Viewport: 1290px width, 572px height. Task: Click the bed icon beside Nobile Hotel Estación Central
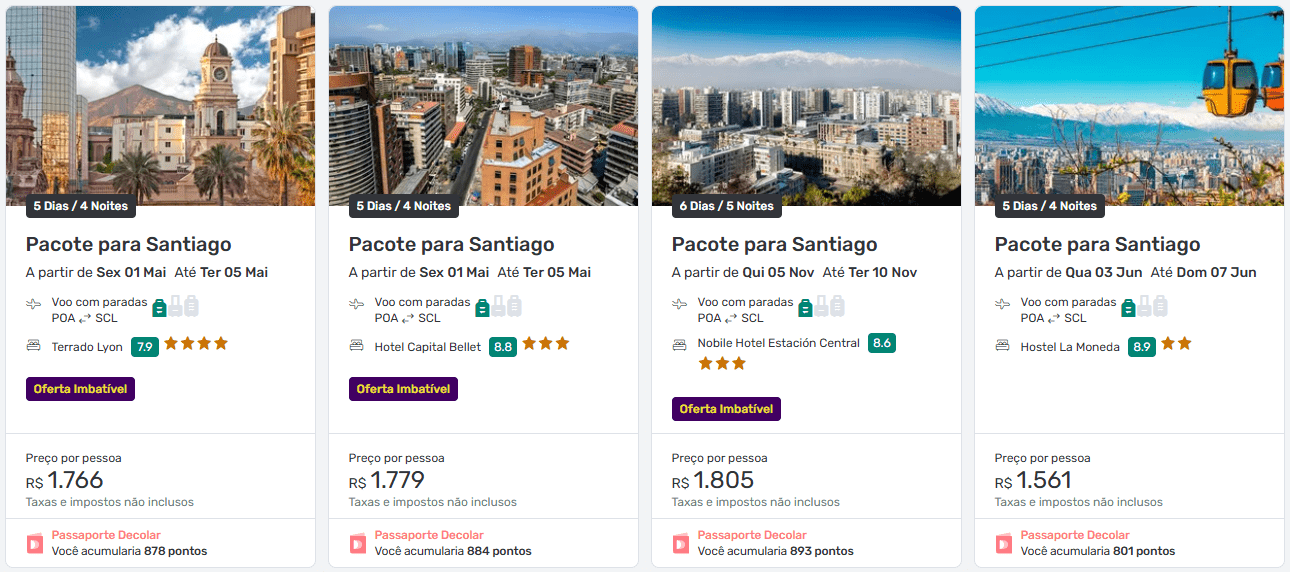click(680, 343)
